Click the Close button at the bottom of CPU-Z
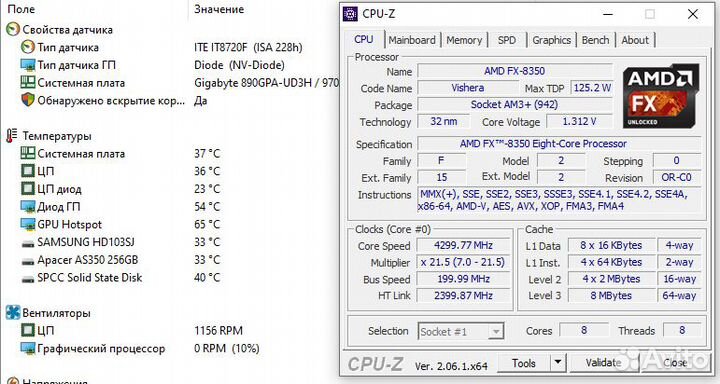The width and height of the screenshot is (720, 384). tap(674, 363)
